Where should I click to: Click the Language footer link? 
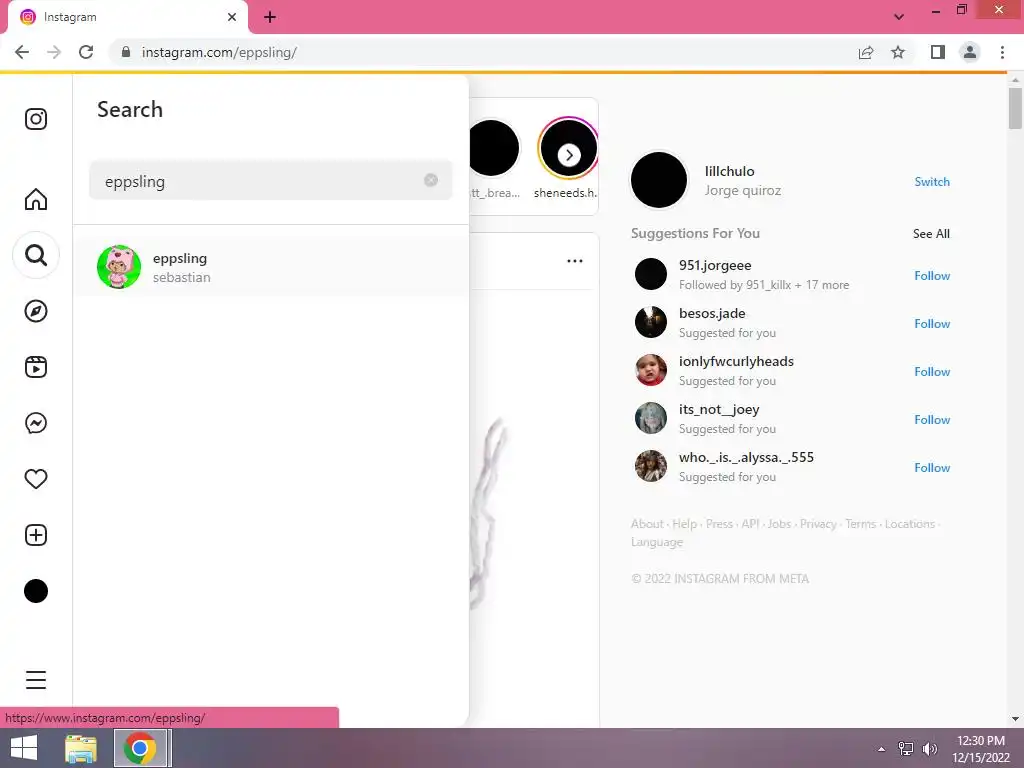[657, 542]
